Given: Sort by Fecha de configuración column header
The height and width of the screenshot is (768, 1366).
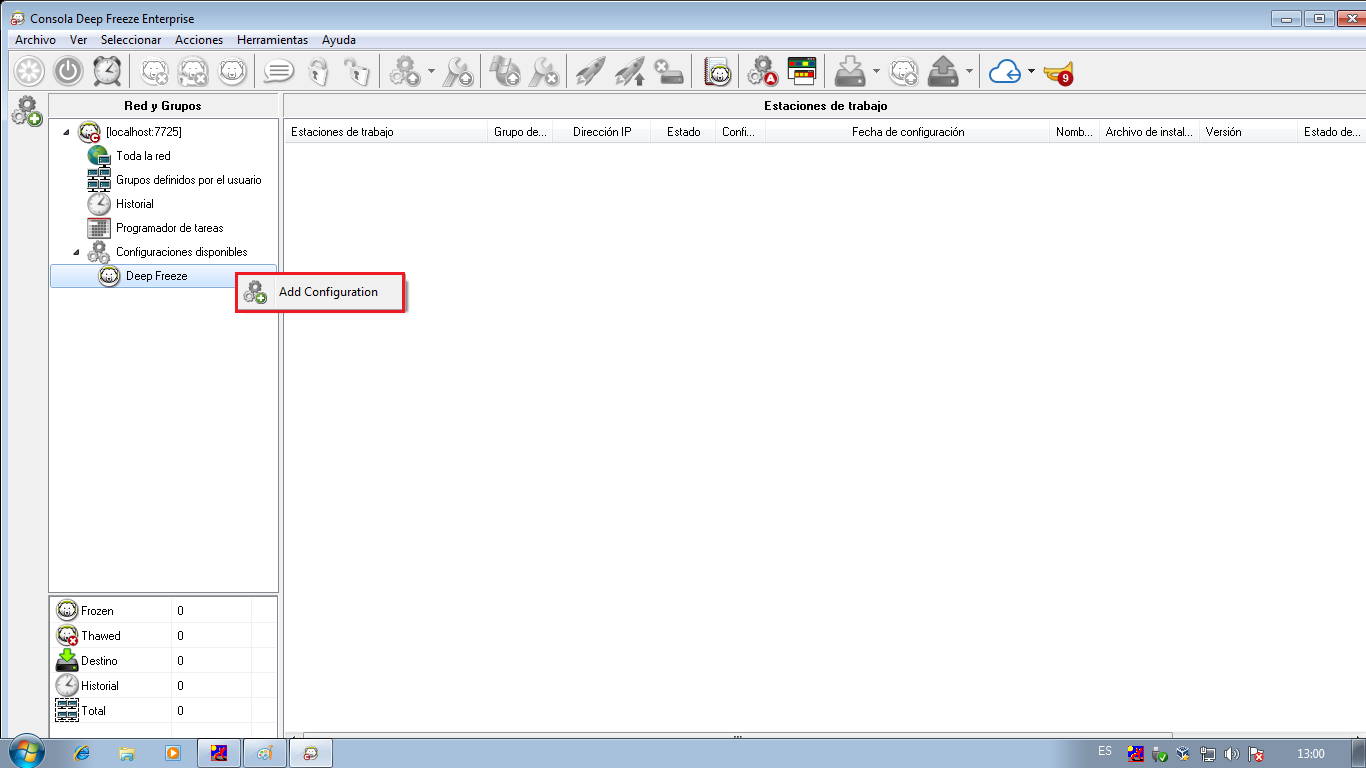Looking at the screenshot, I should click(908, 132).
